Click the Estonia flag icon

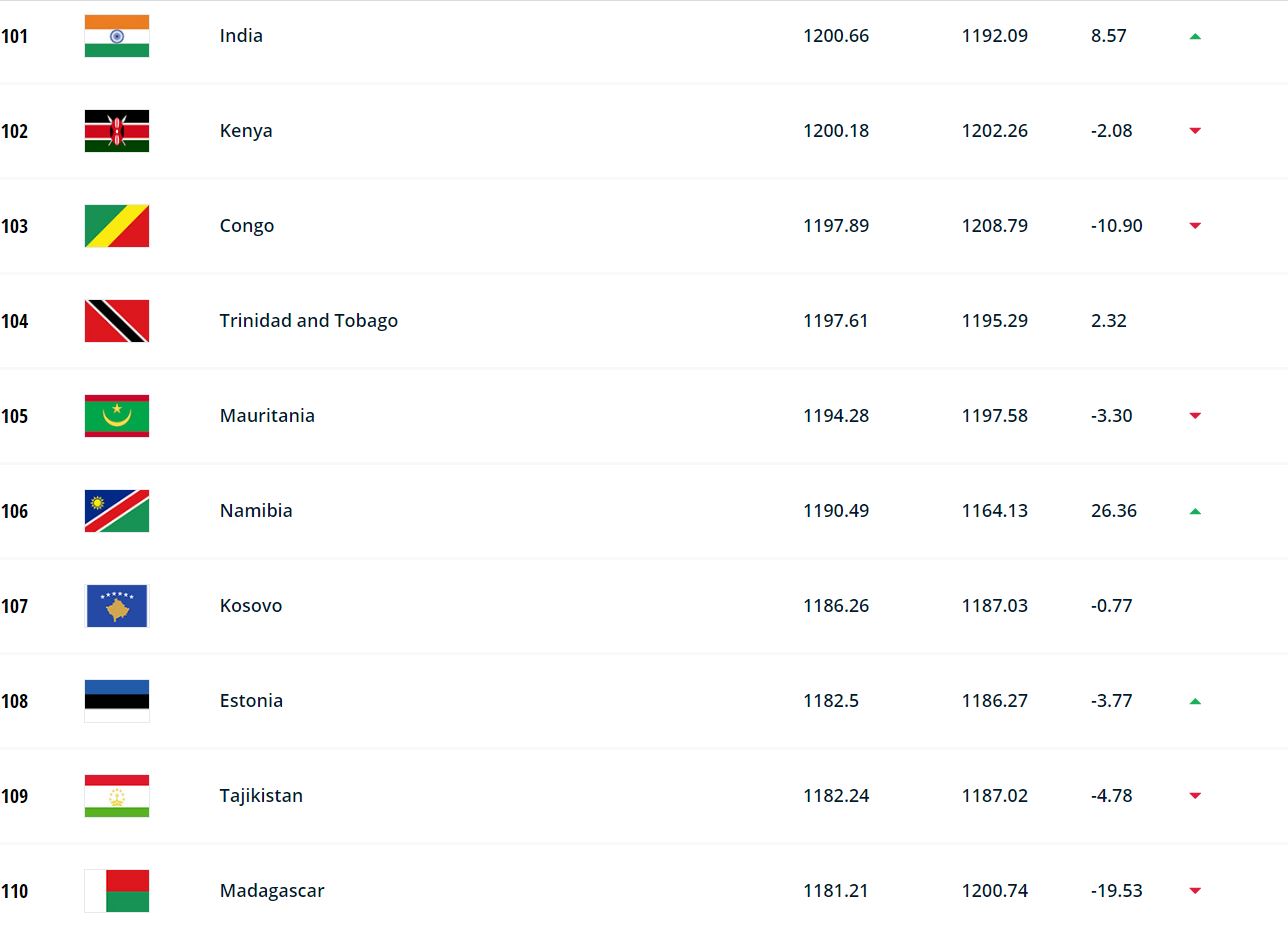[x=117, y=701]
